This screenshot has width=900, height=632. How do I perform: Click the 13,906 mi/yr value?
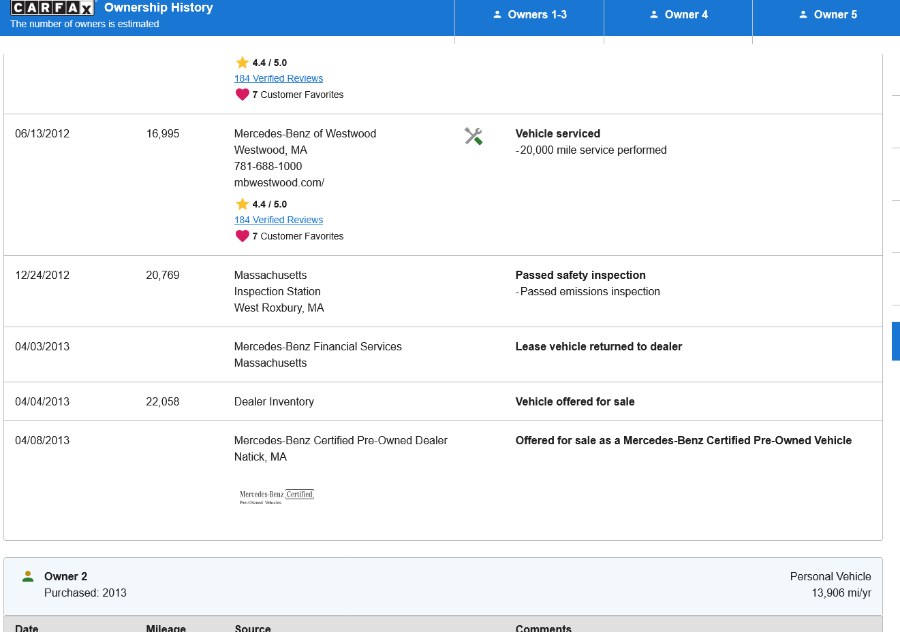(841, 592)
